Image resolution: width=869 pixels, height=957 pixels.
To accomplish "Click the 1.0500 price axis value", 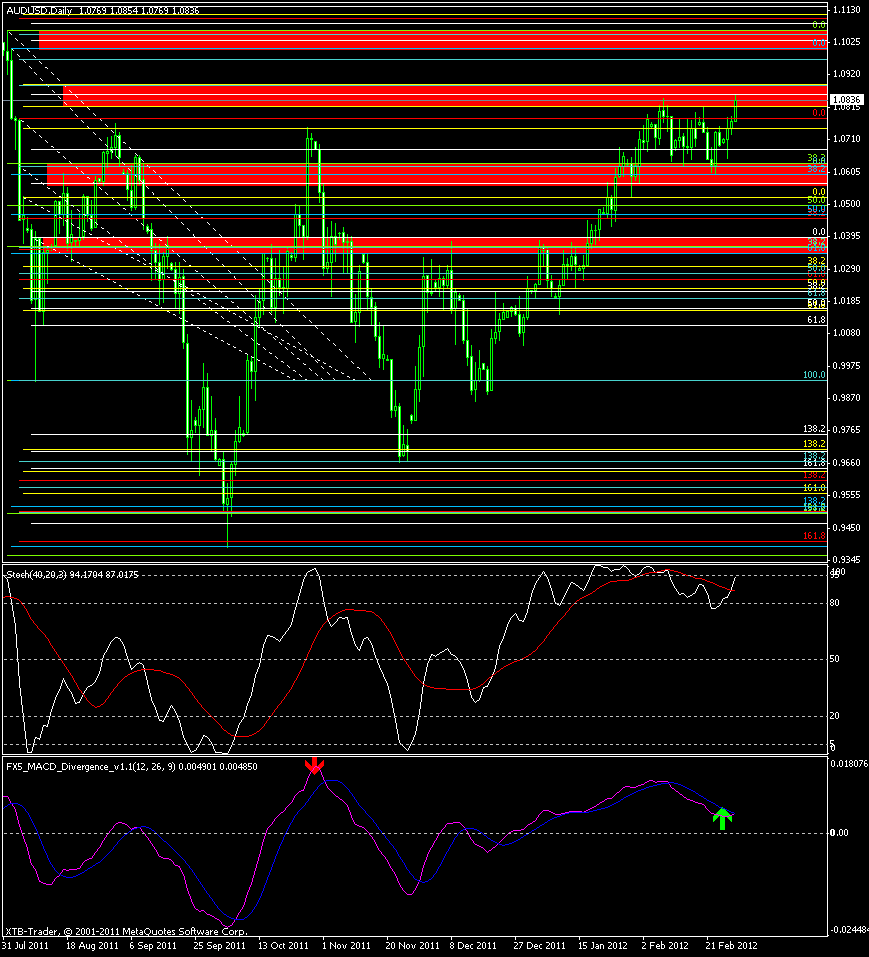I will point(846,204).
